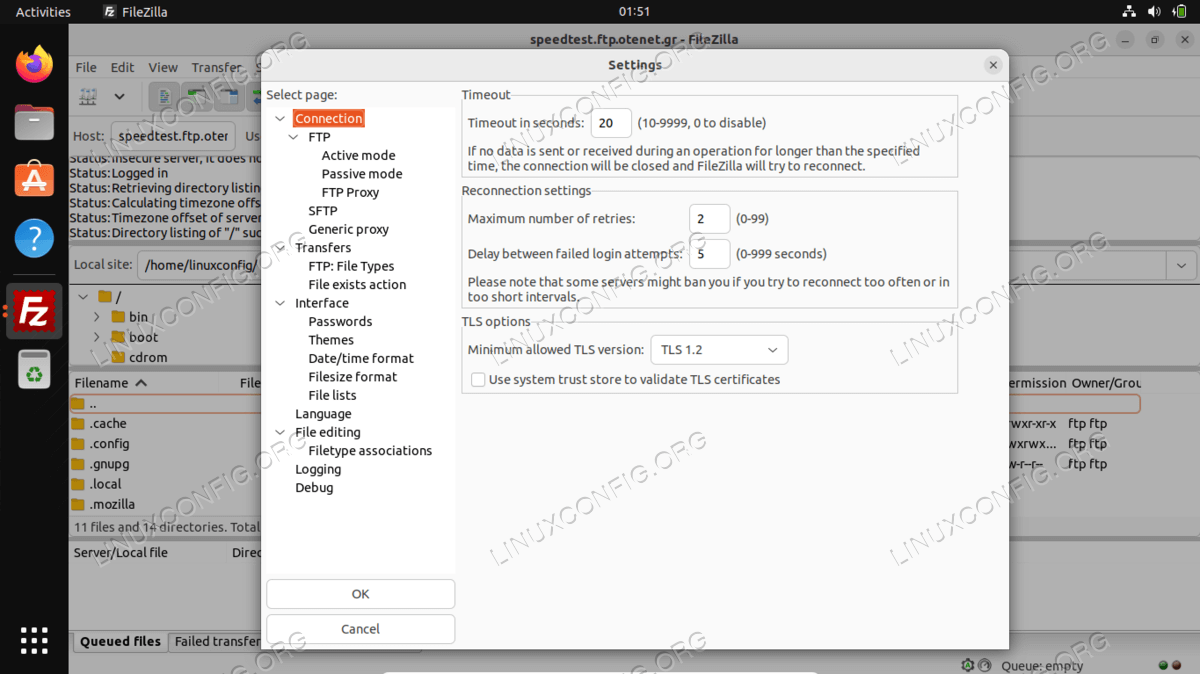Select the Themes settings page
The height and width of the screenshot is (674, 1200).
click(x=331, y=340)
